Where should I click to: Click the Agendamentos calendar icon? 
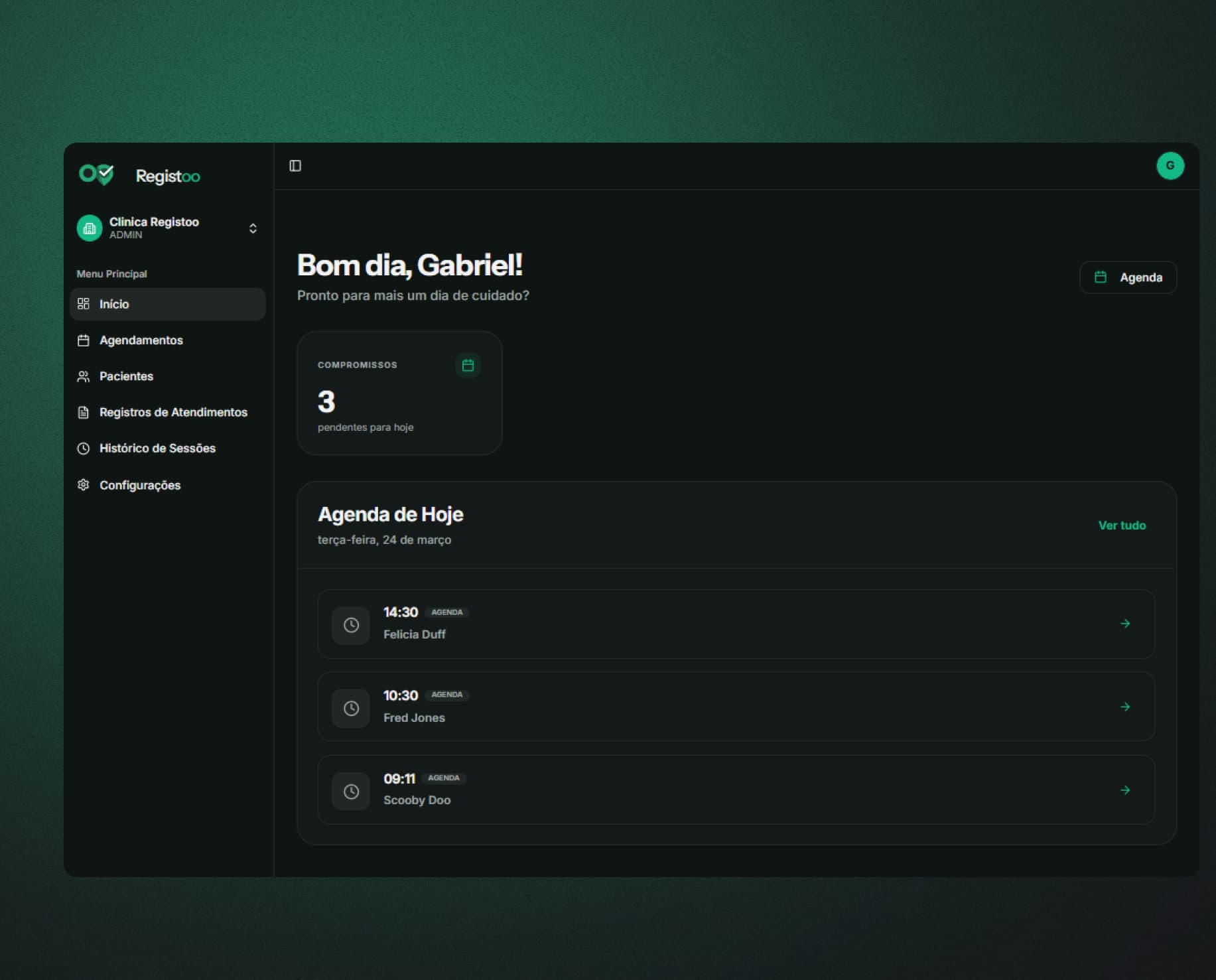tap(83, 340)
